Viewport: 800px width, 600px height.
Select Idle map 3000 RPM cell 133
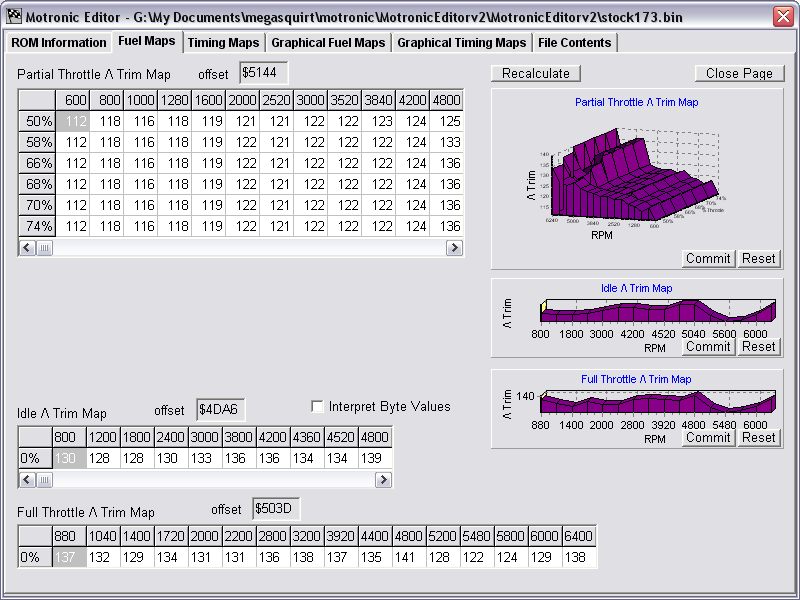tap(205, 458)
